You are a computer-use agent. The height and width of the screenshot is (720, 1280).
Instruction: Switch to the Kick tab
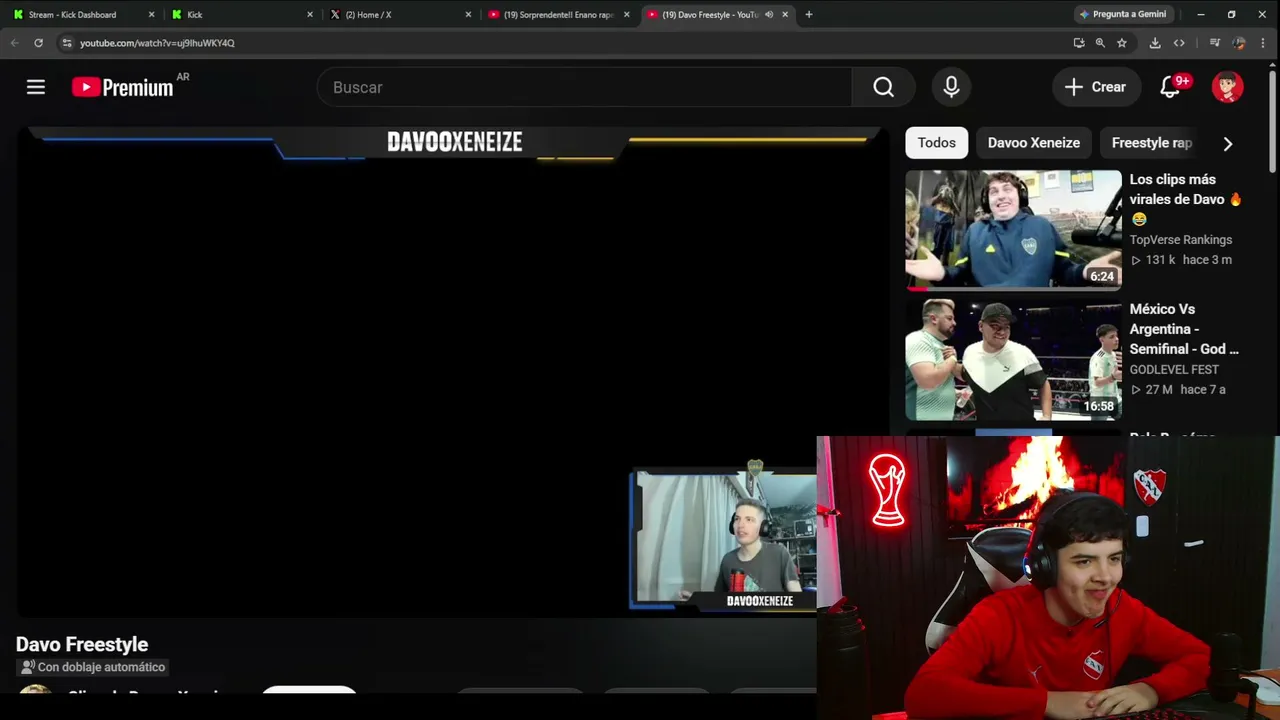[240, 15]
